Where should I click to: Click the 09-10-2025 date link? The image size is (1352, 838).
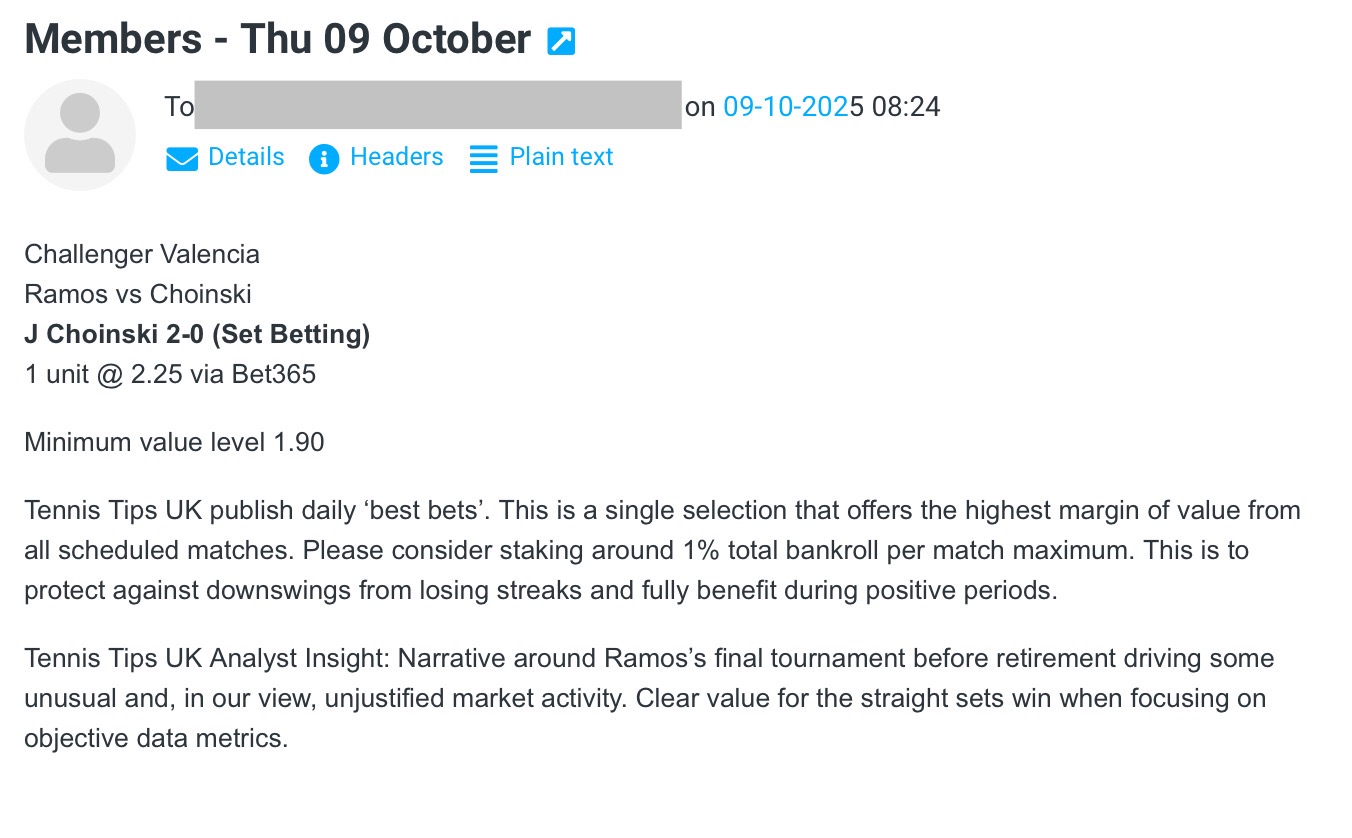click(785, 106)
